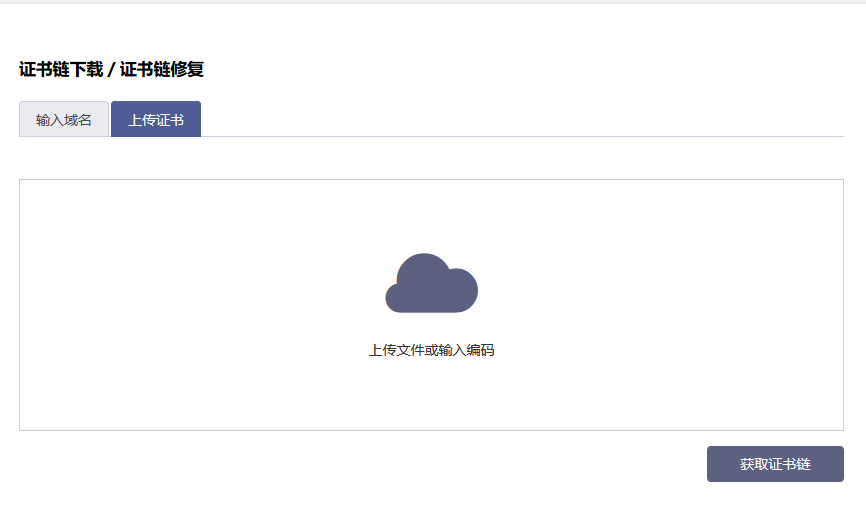
Task: Click the cloud upload icon
Action: click(431, 284)
